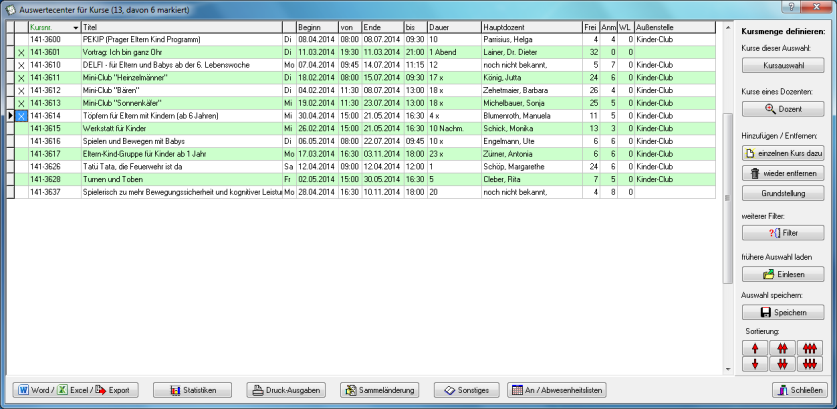The image size is (837, 409).
Task: Click course number 141-3637
Action: click(45, 192)
